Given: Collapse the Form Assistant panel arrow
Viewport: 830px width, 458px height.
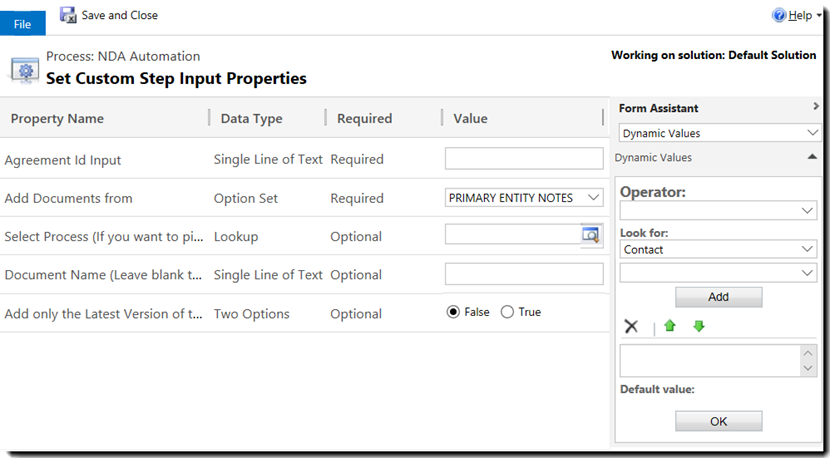Looking at the screenshot, I should click(816, 107).
